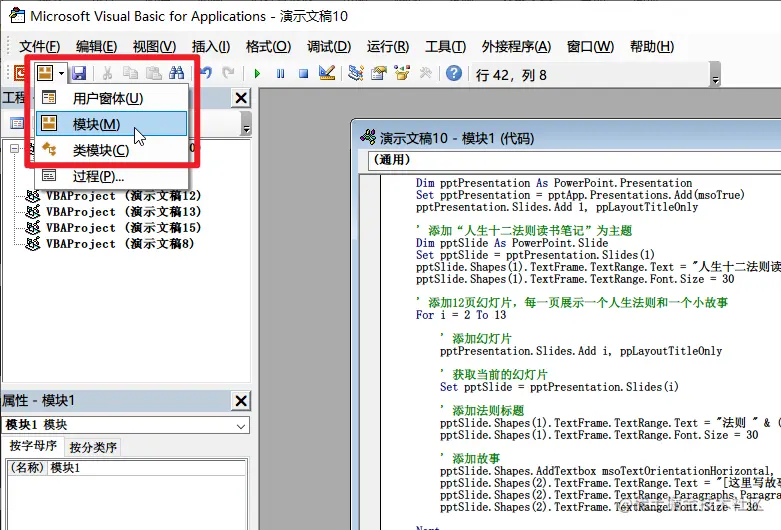The image size is (781, 530).
Task: Click the Paste toolbar icon
Action: pos(153,73)
